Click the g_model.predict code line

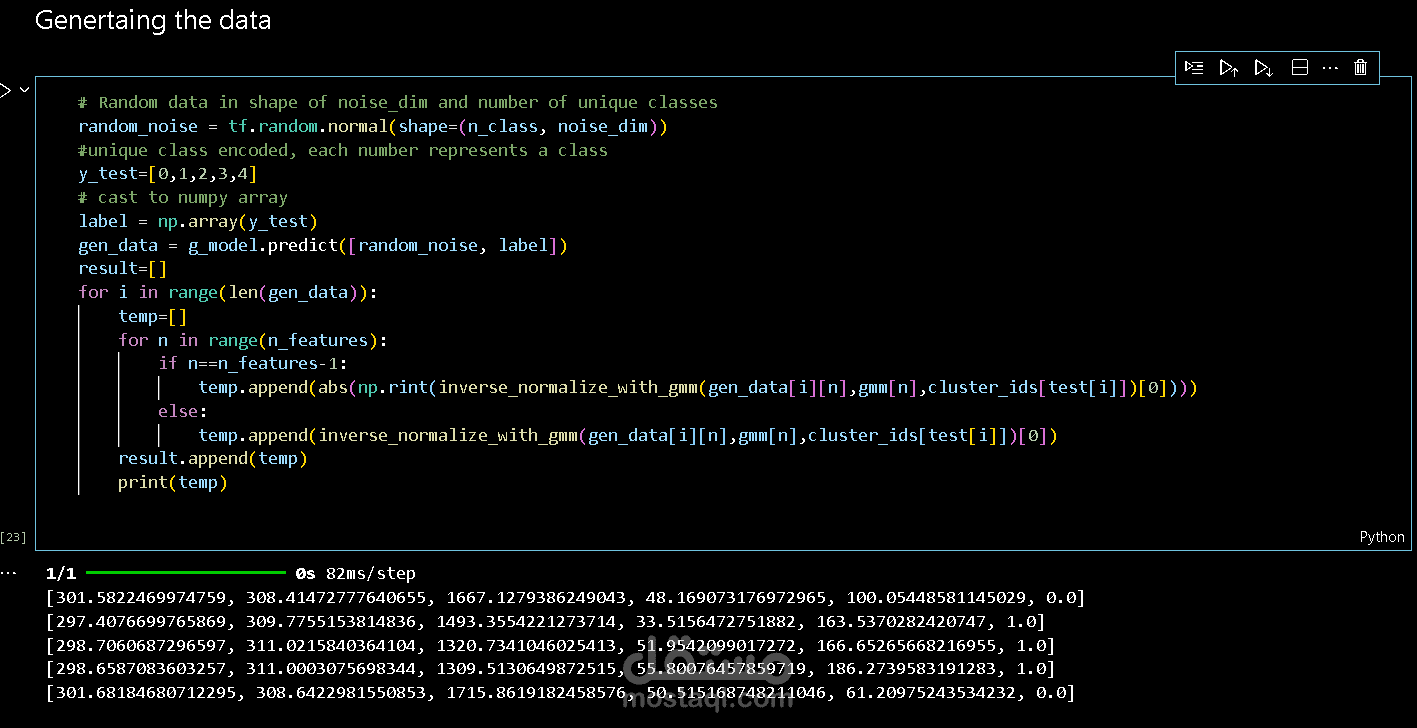pos(323,245)
